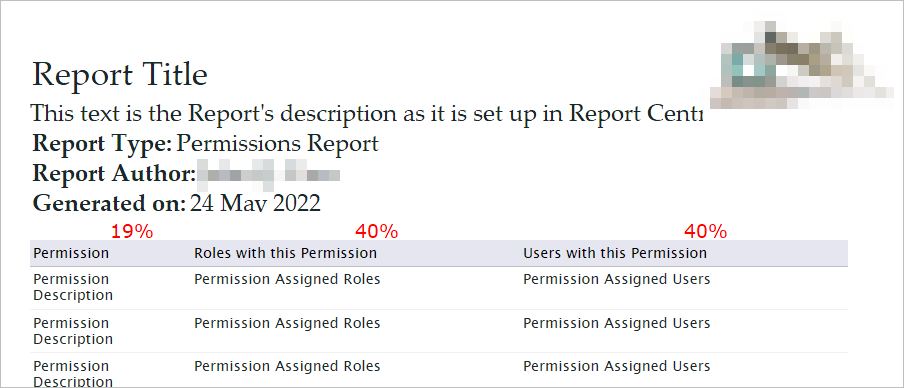Click the 40% label above Users column
The image size is (904, 388).
coord(706,232)
